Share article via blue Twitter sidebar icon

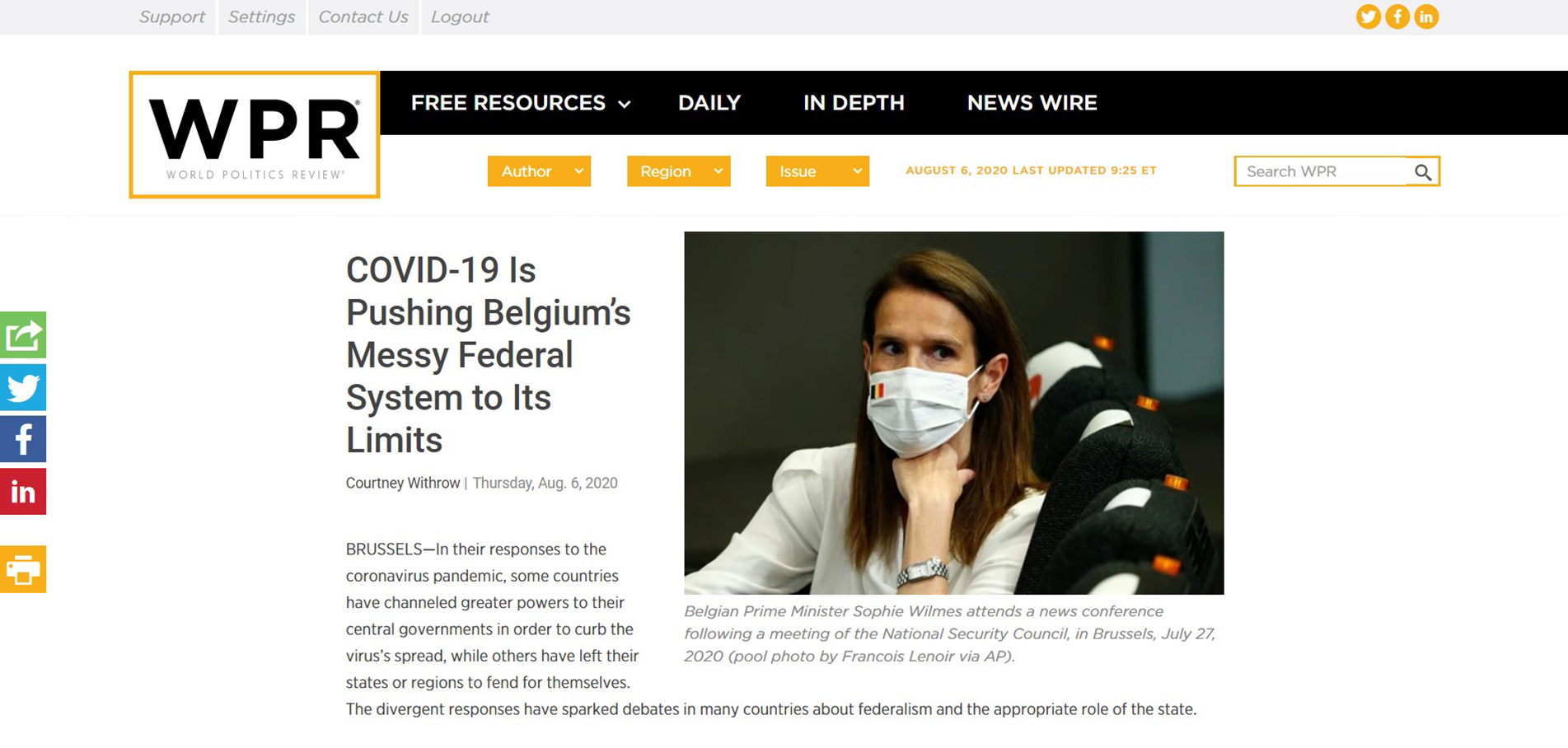[23, 387]
